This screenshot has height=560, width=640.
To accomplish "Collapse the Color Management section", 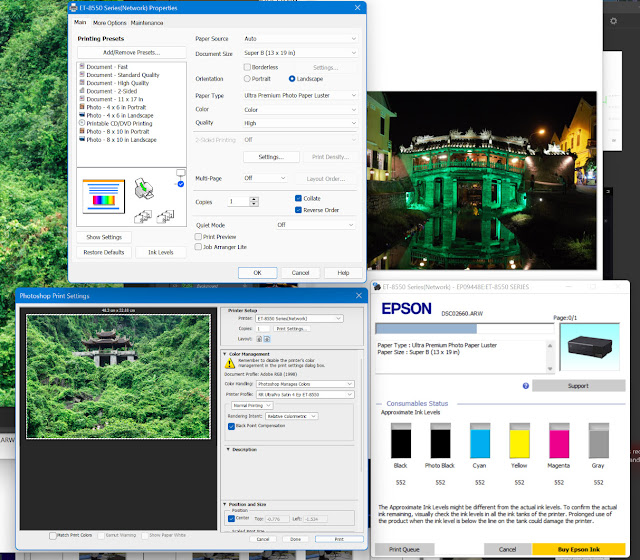I will tap(225, 354).
